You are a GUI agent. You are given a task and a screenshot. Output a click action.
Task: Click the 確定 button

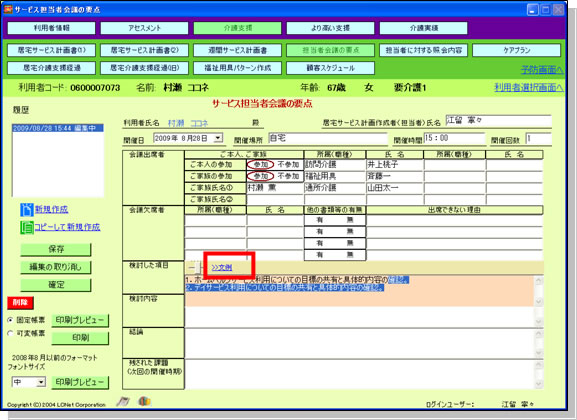point(56,285)
